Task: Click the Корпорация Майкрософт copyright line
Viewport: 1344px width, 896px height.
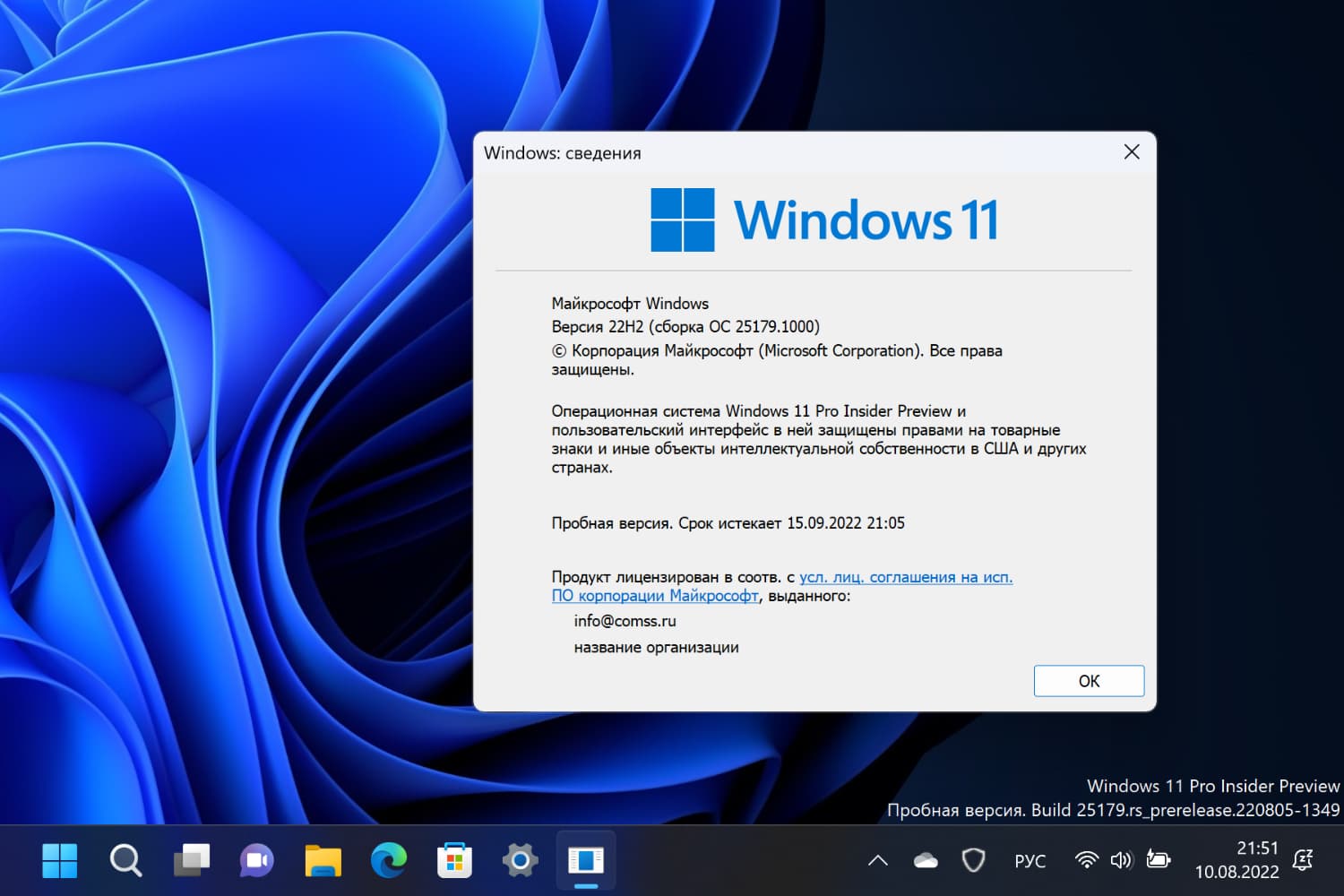Action: point(777,359)
